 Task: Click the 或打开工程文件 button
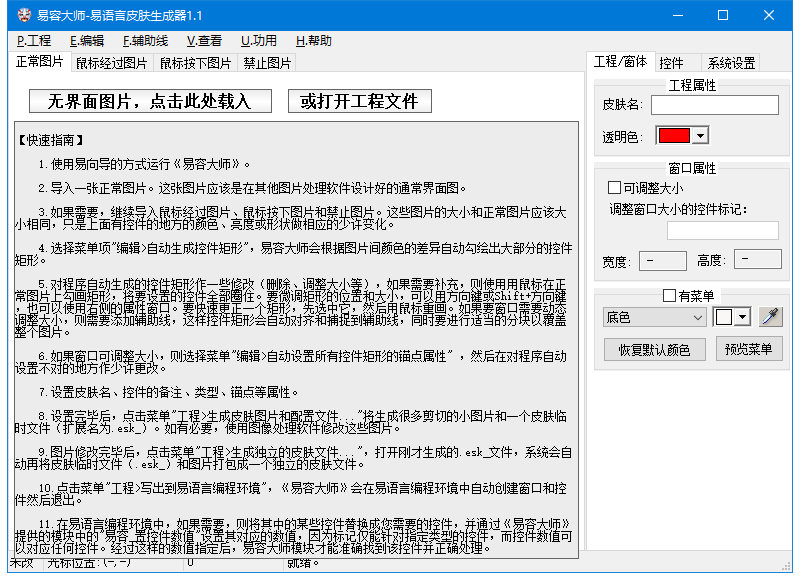point(360,101)
